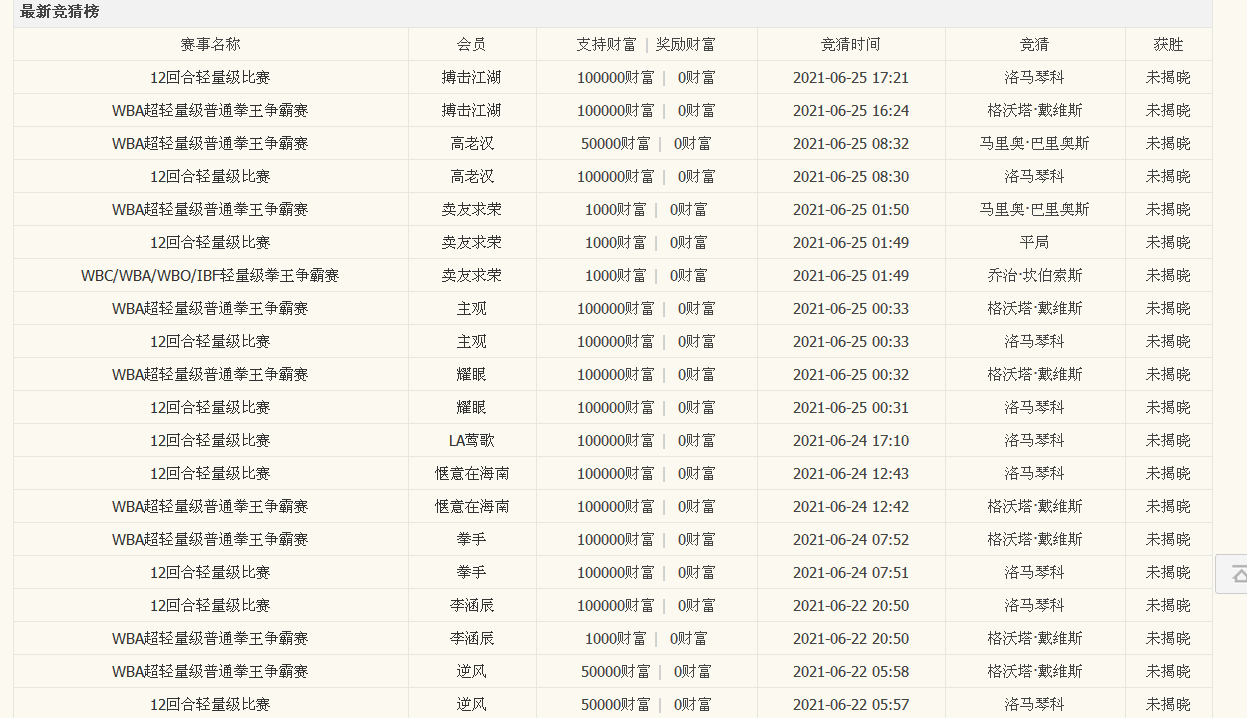1247x718 pixels.
Task: Select the 竞猜时间 column header
Action: pos(851,44)
